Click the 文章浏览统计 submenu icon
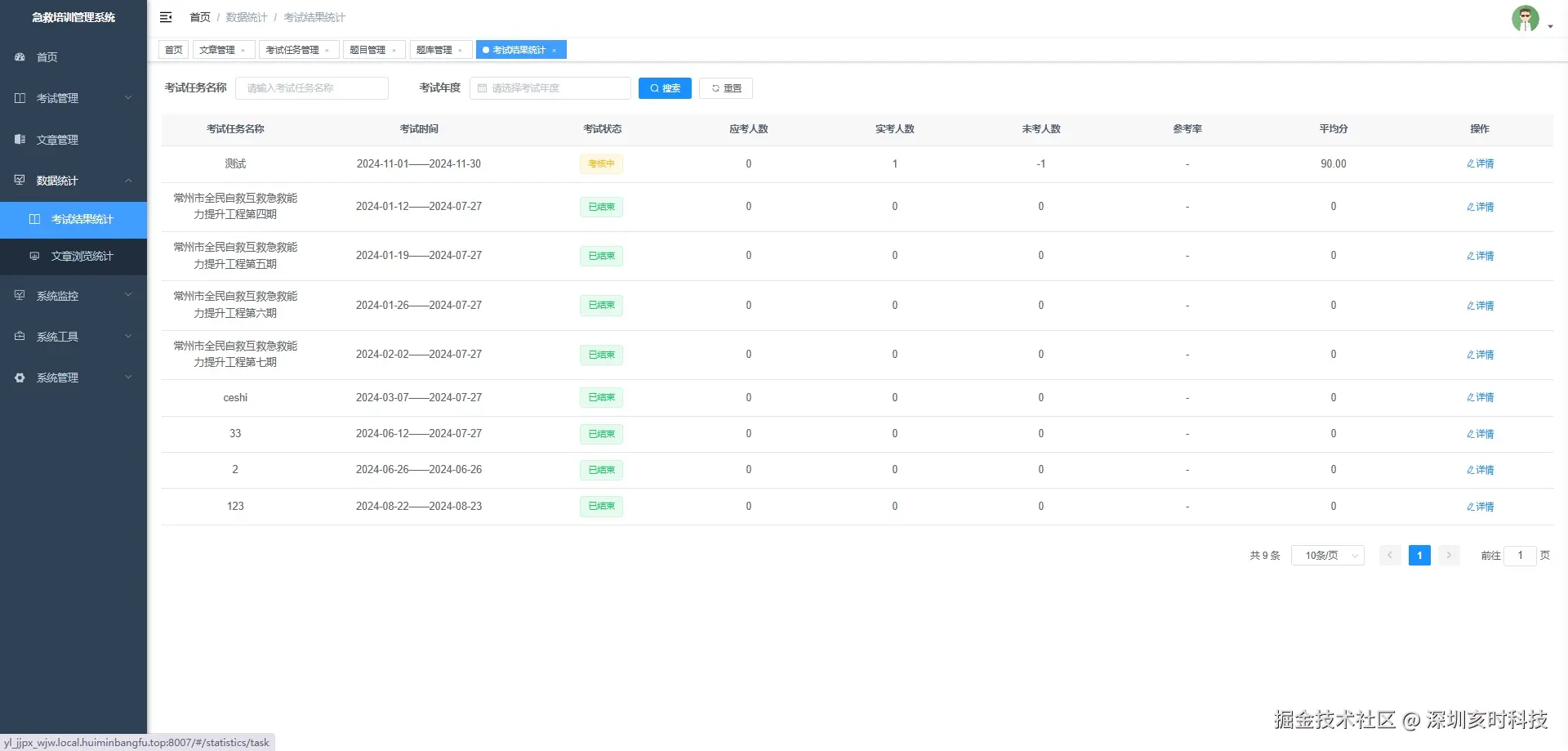This screenshot has height=751, width=1568. pyautogui.click(x=34, y=256)
